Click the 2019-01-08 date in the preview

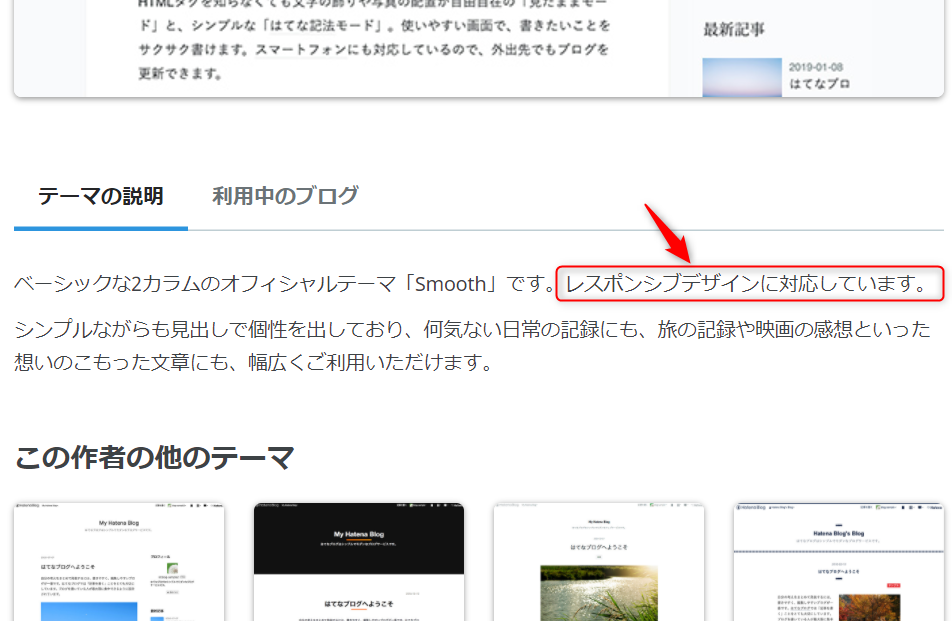pos(815,67)
